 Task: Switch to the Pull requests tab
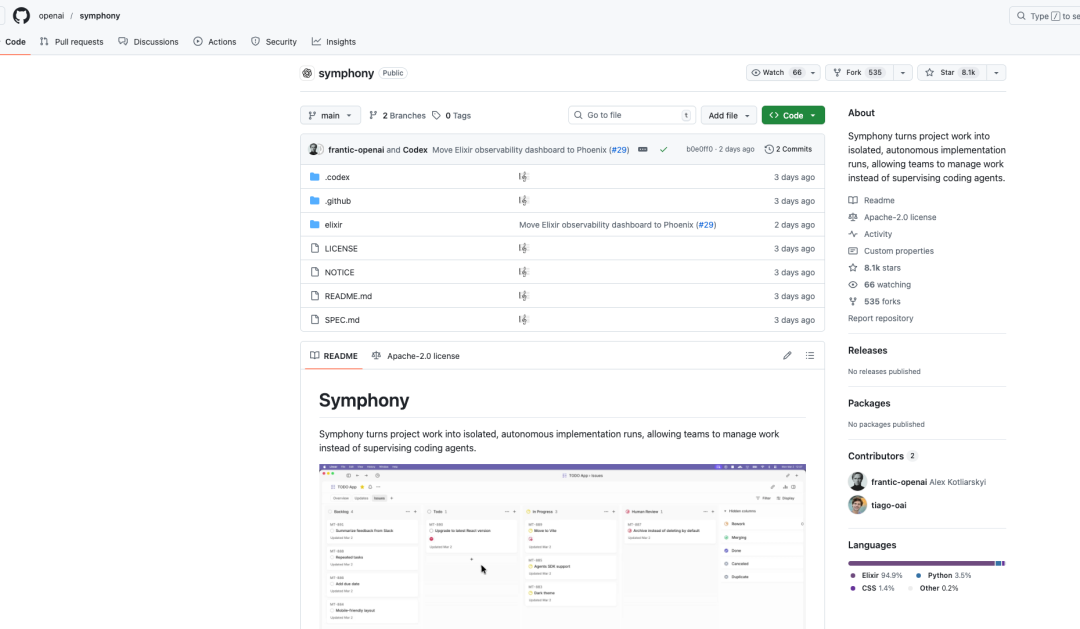[x=72, y=42]
